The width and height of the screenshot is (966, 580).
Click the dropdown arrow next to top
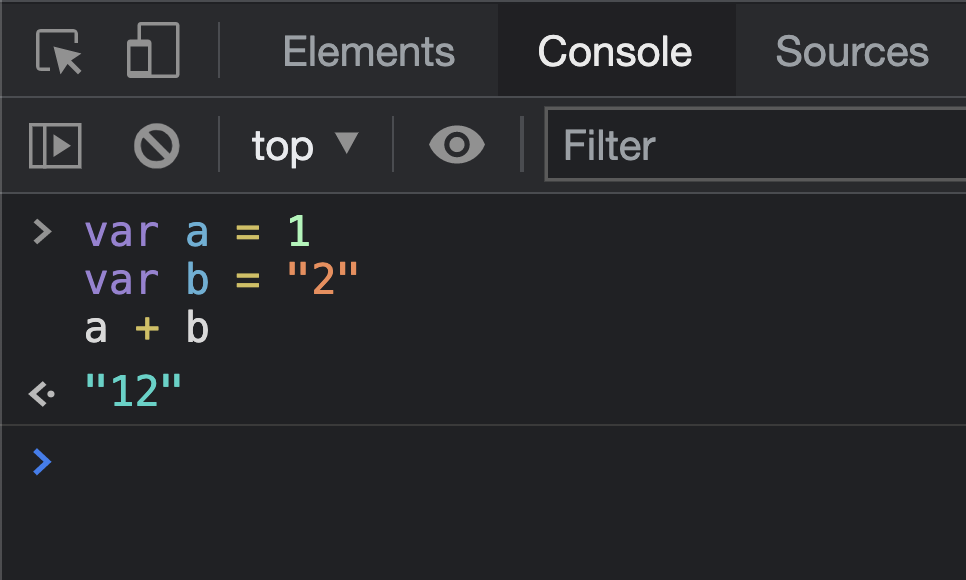(349, 145)
